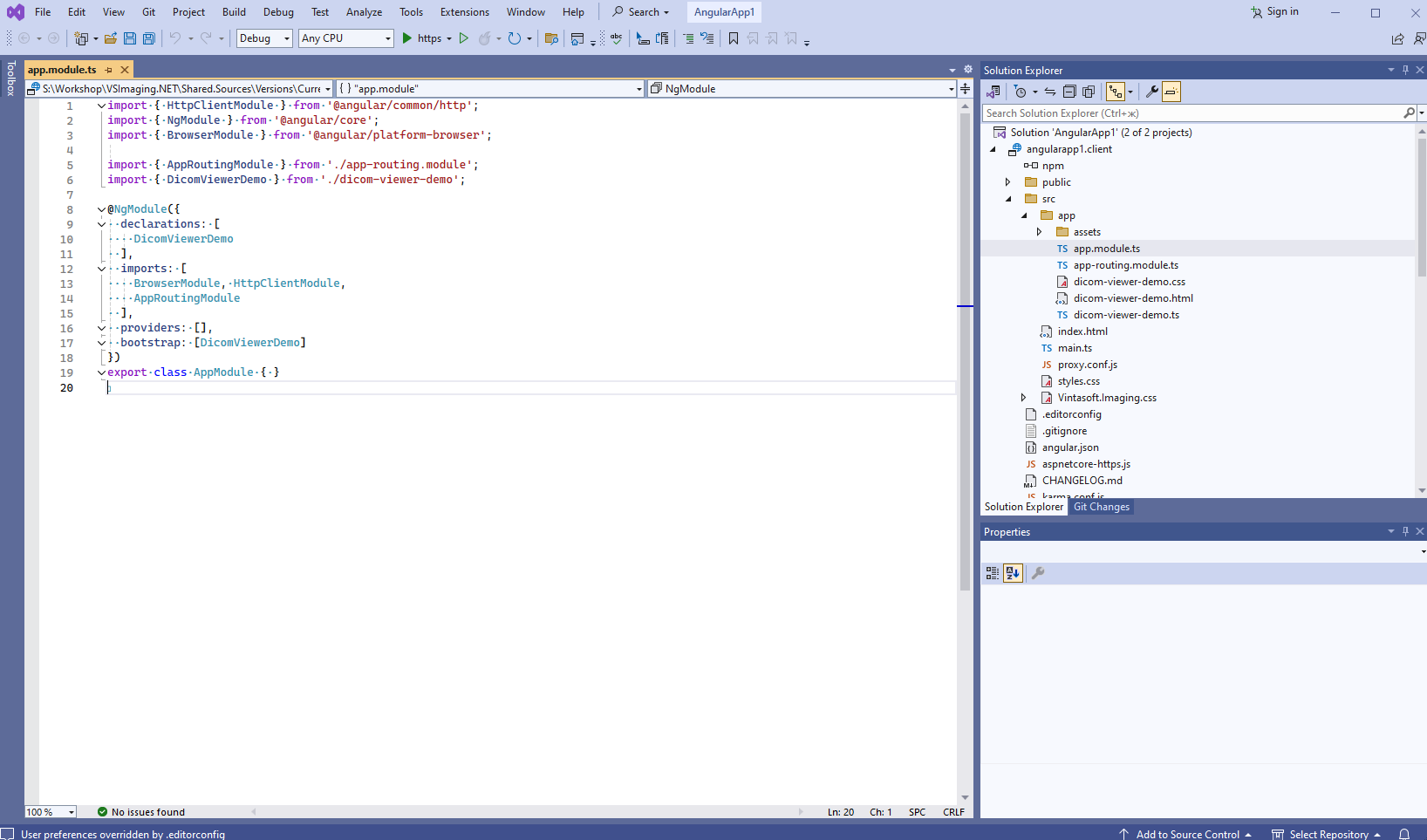This screenshot has width=1427, height=840.
Task: Click Open File folder icon in toolbar
Action: click(111, 38)
